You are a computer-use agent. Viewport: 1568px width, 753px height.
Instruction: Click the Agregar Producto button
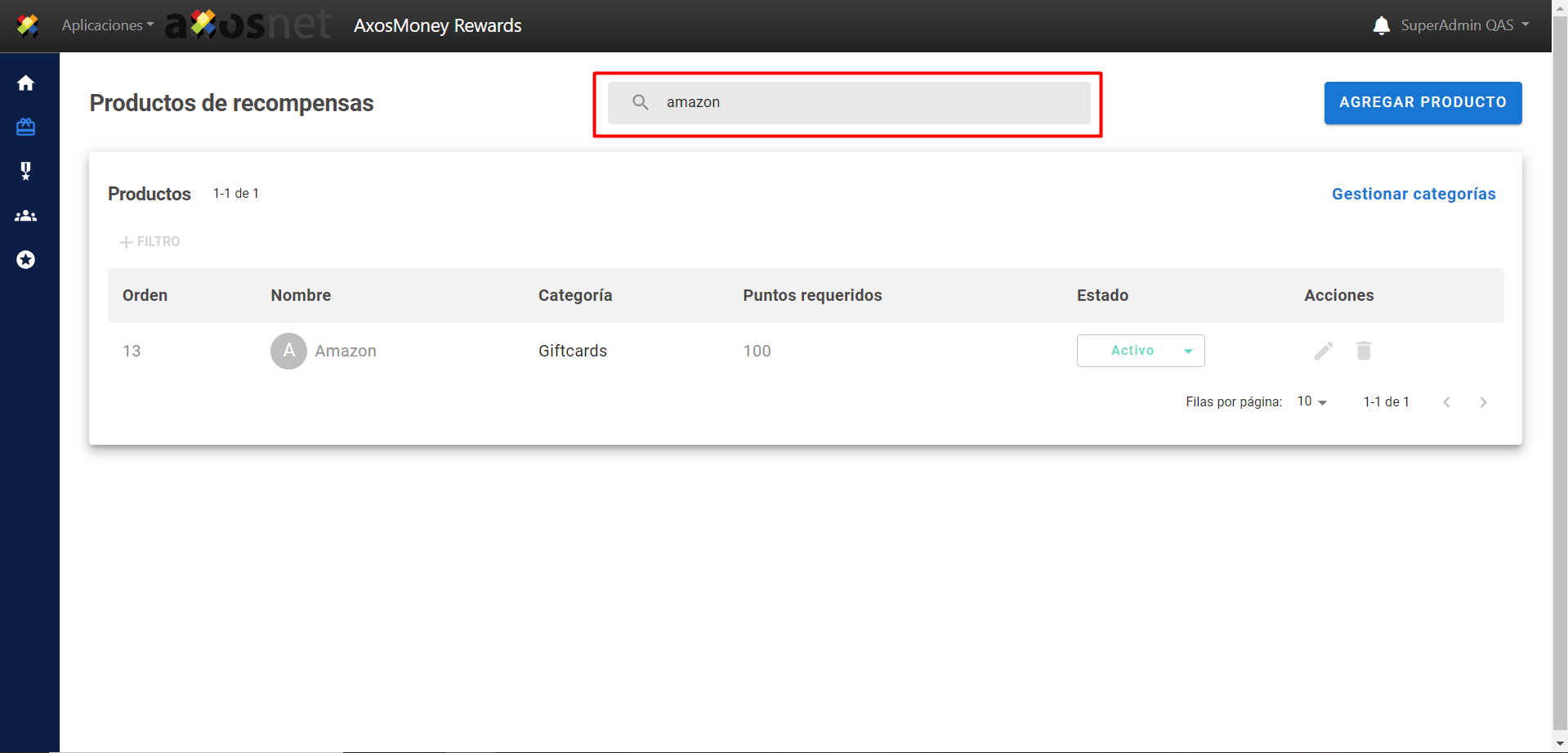(1422, 103)
